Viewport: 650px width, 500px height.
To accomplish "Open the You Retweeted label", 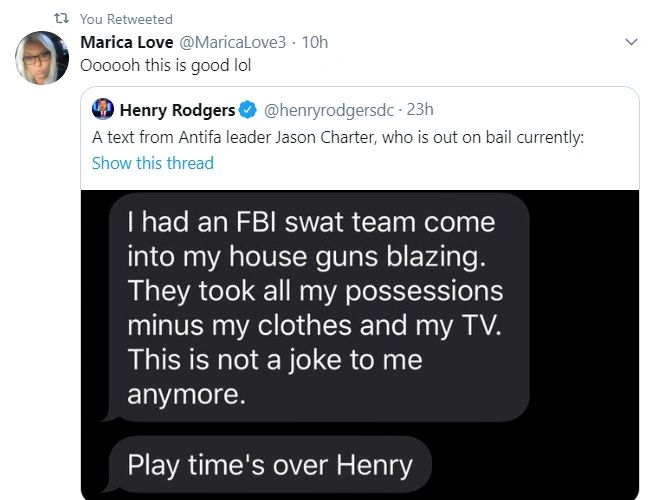I will tap(126, 19).
